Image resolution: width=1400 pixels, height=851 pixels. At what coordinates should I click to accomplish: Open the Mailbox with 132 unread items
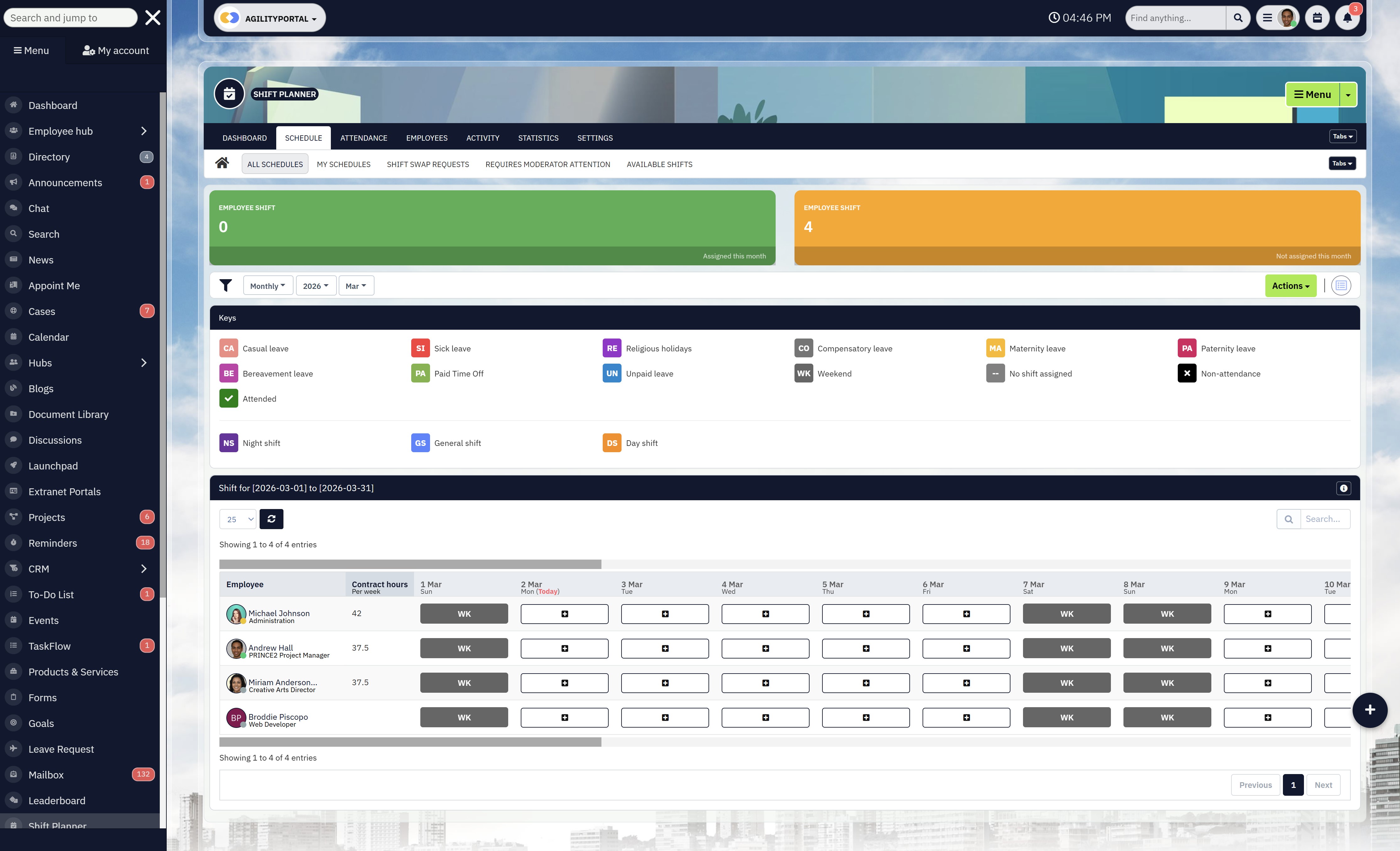[46, 774]
